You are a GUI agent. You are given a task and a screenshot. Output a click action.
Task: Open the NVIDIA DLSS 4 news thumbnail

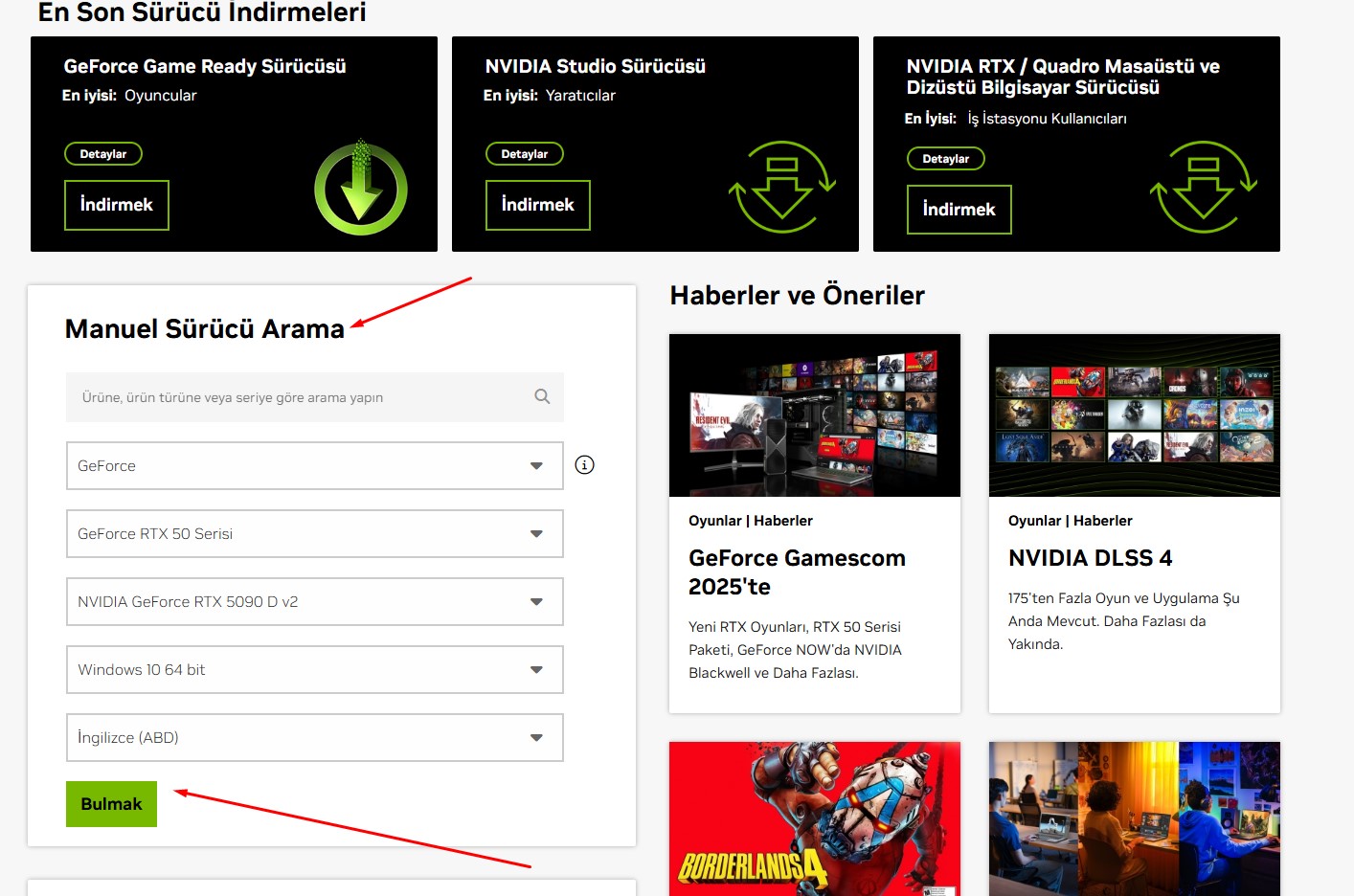pos(1134,414)
